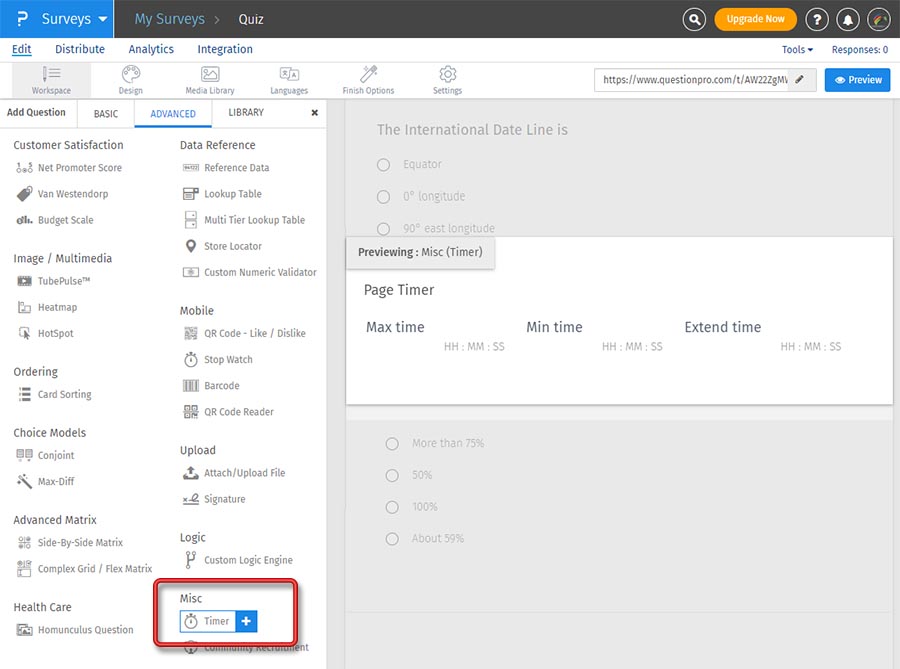
Task: Switch to the LIBRARY tab
Action: click(x=246, y=113)
